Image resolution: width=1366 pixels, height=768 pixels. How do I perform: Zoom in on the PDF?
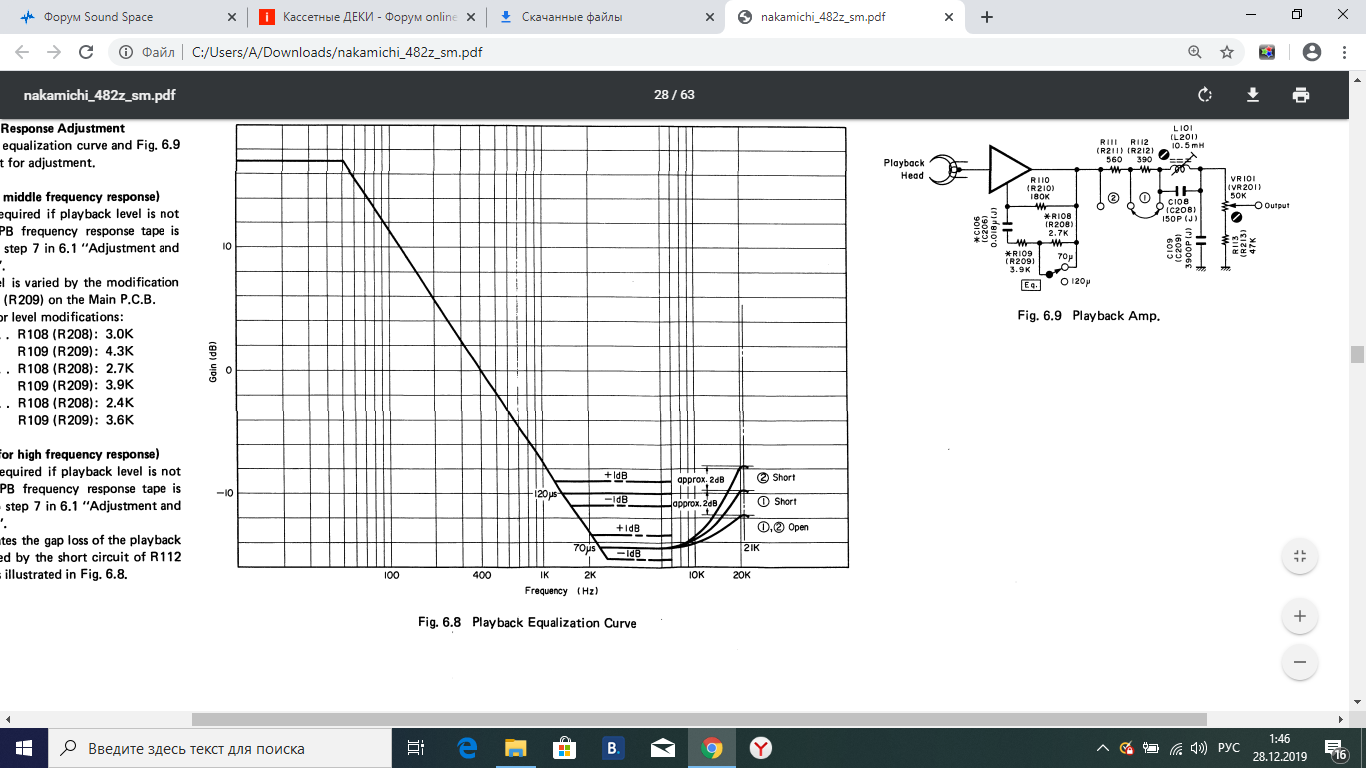tap(1300, 616)
